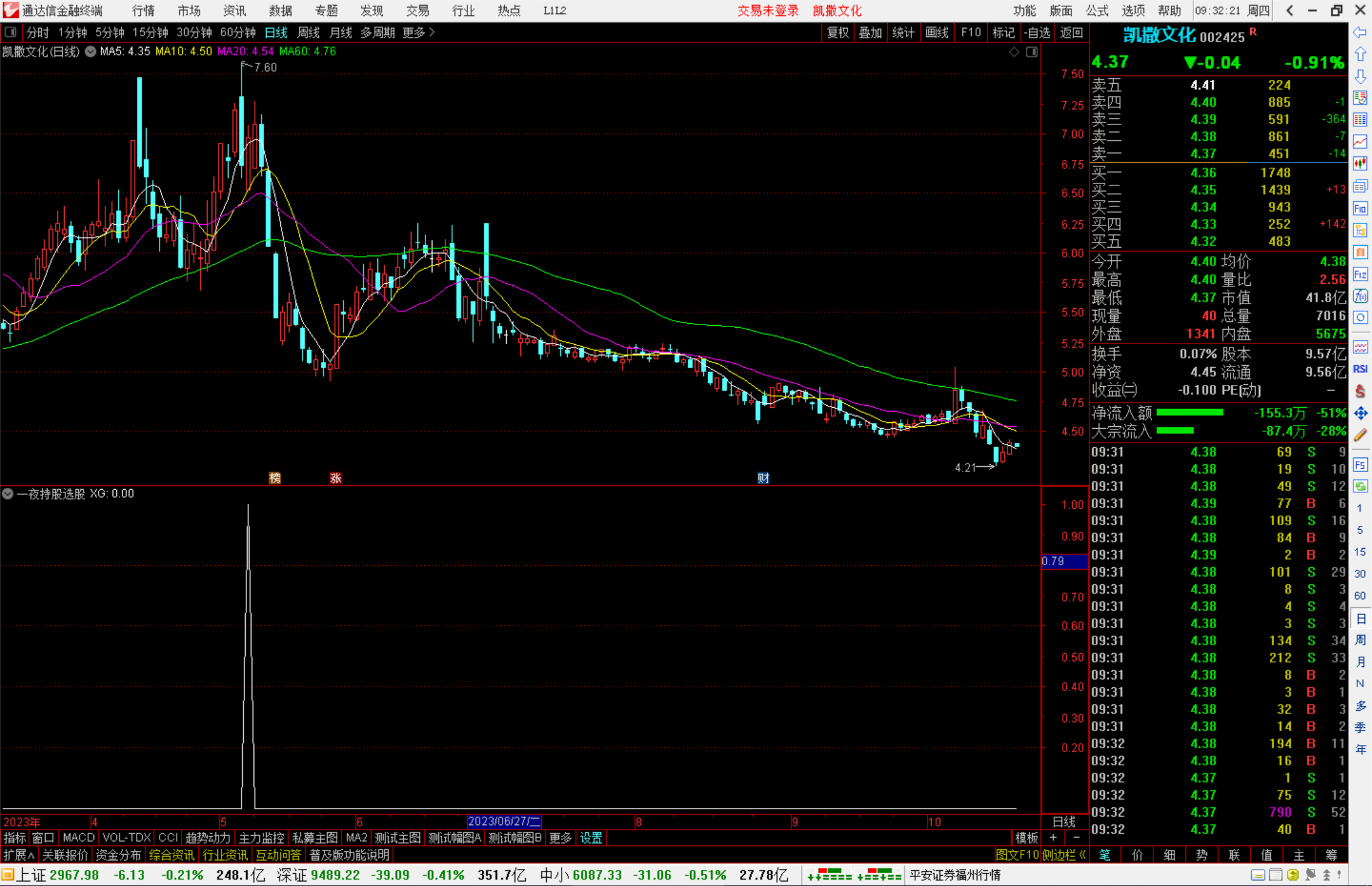Click the down arrow icon for next stock
Image resolution: width=1372 pixels, height=886 pixels.
click(x=1360, y=77)
